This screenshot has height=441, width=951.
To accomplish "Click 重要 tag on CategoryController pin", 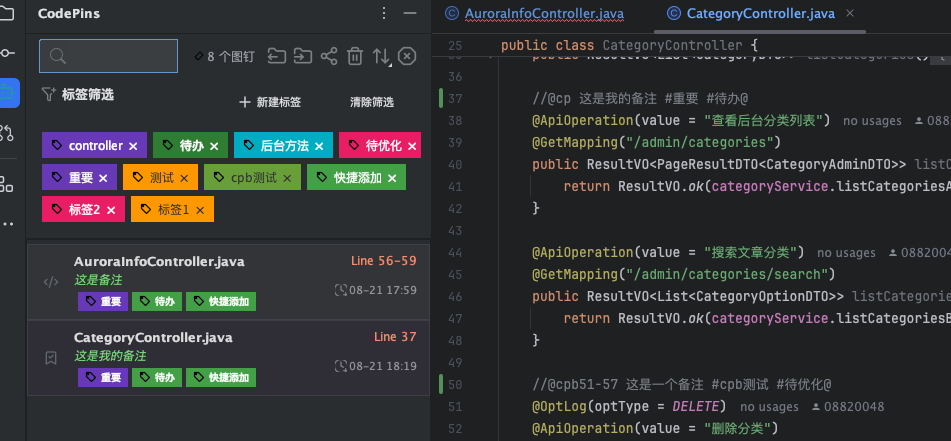I will 103,377.
